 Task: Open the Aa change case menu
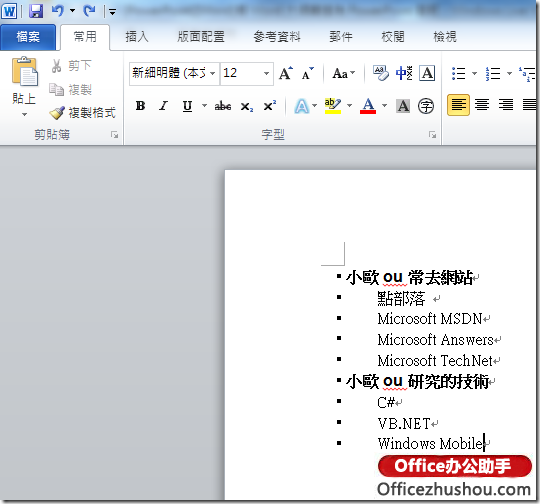pyautogui.click(x=343, y=73)
